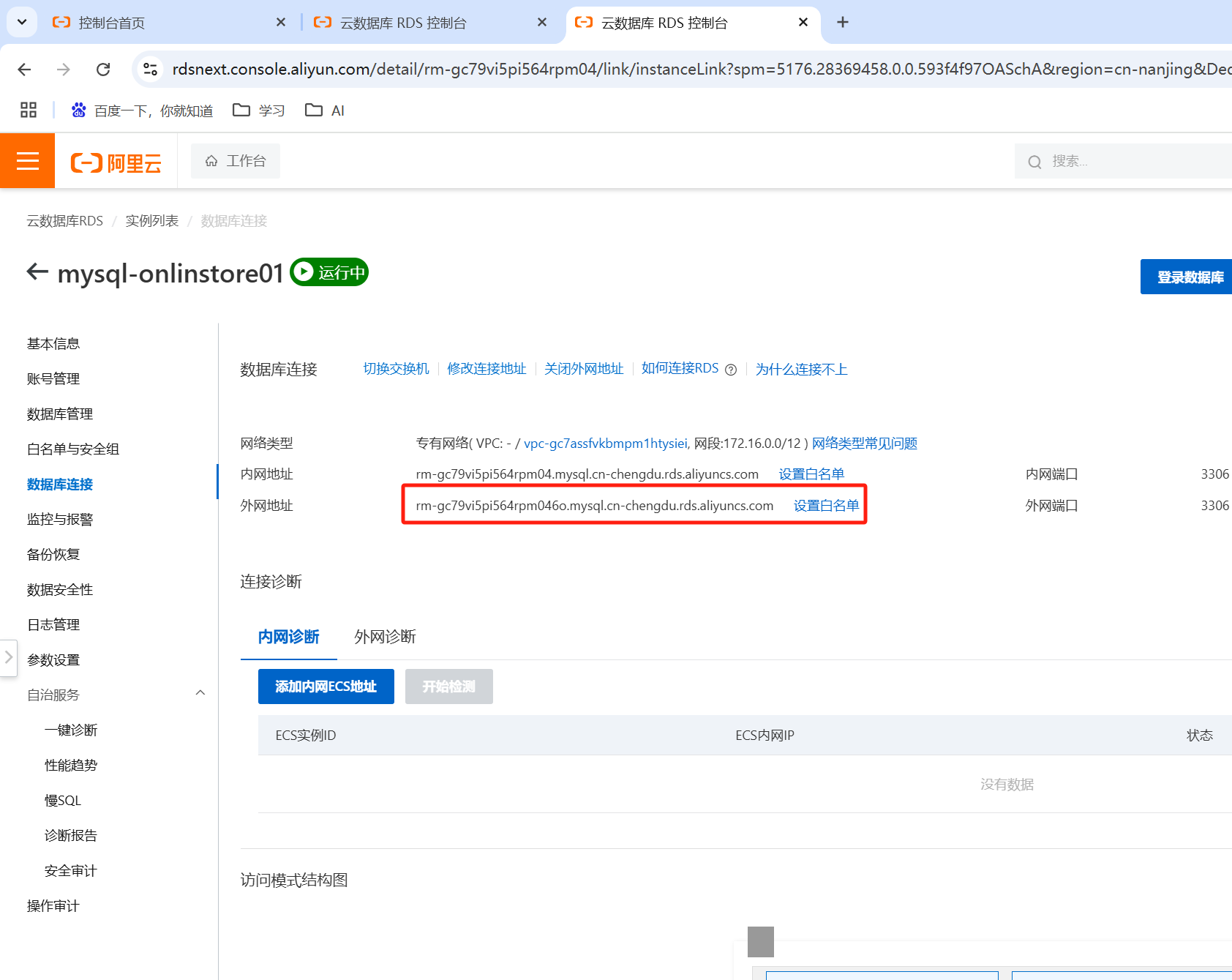
Task: Open a new browser tab
Action: coord(843,23)
